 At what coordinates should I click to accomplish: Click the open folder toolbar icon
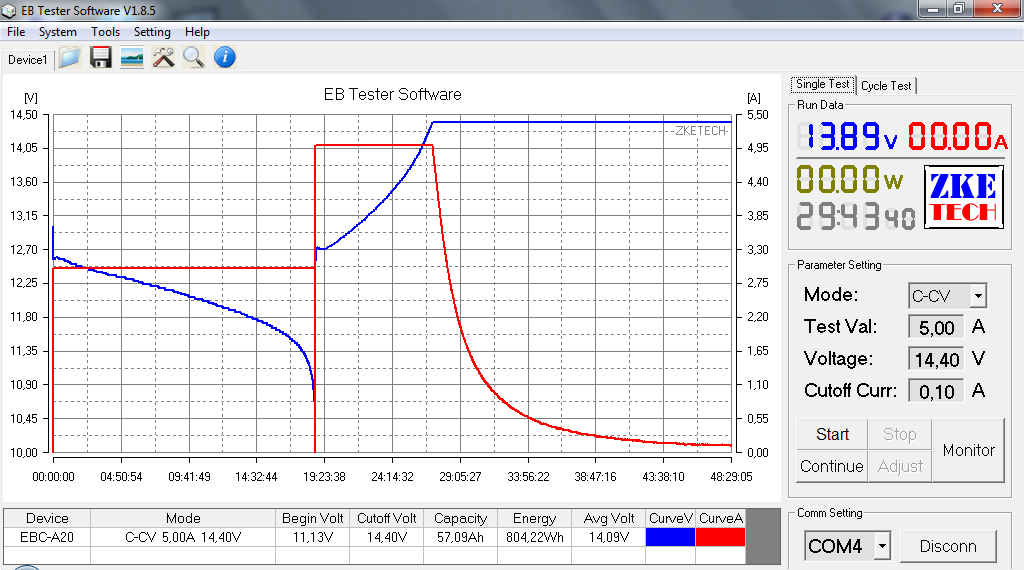click(68, 58)
